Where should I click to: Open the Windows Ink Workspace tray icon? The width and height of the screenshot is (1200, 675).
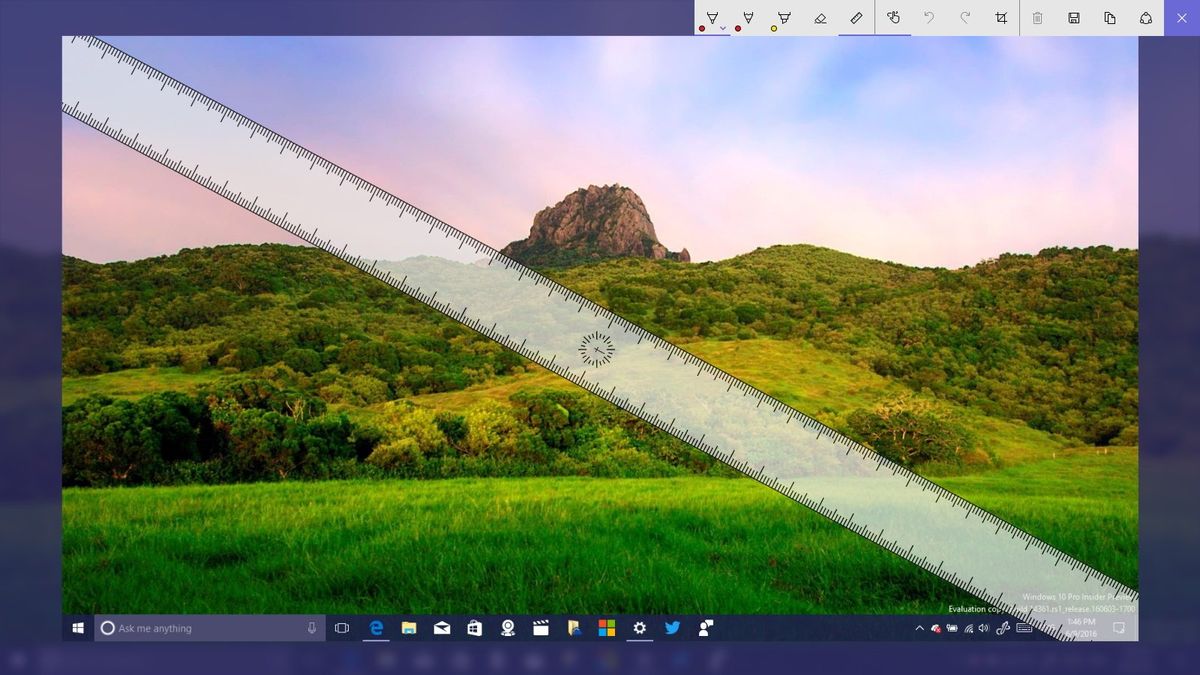click(x=1005, y=628)
